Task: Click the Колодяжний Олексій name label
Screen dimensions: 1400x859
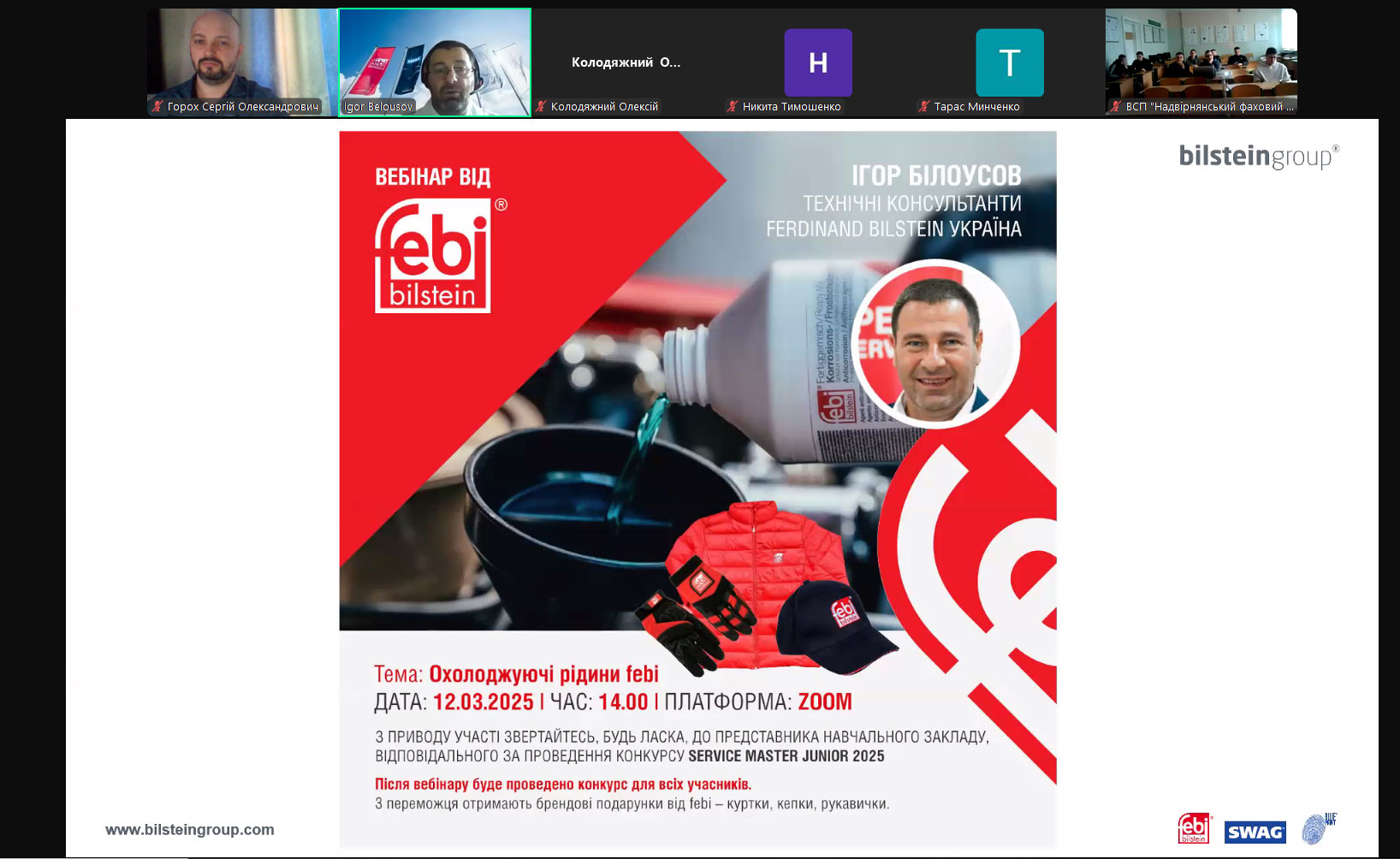Action: coord(604,107)
